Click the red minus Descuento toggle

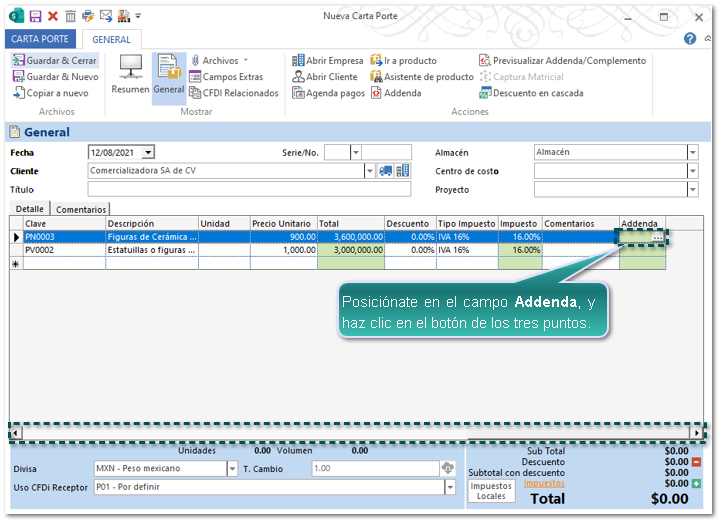(x=696, y=462)
